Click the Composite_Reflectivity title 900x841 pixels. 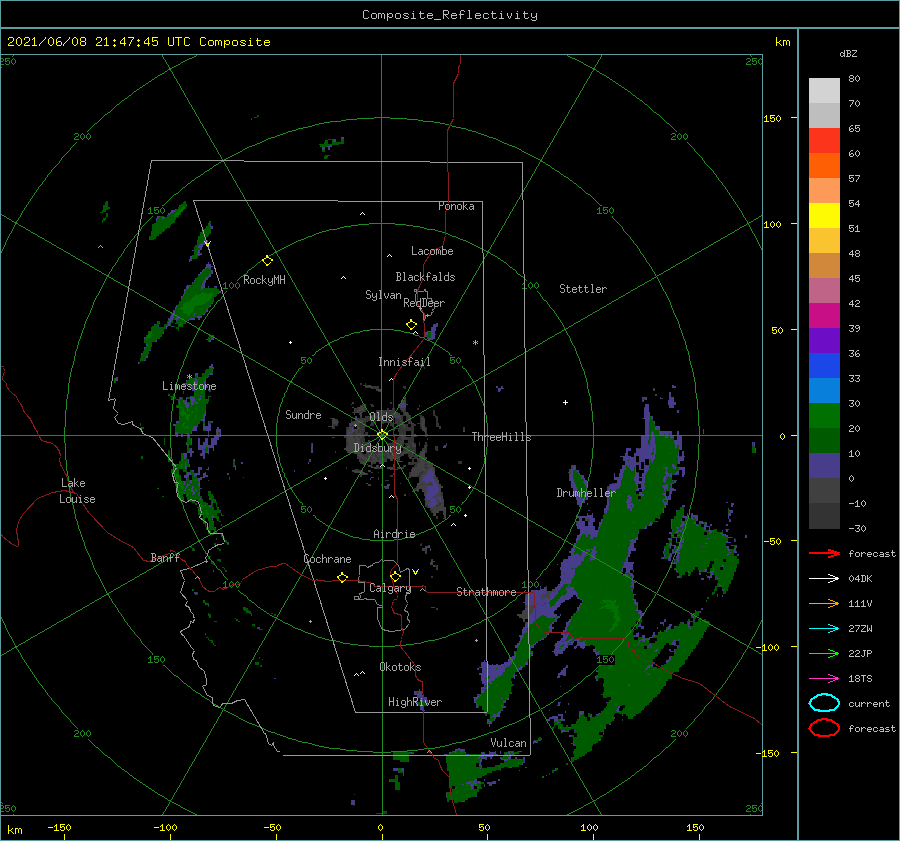[x=449, y=15]
